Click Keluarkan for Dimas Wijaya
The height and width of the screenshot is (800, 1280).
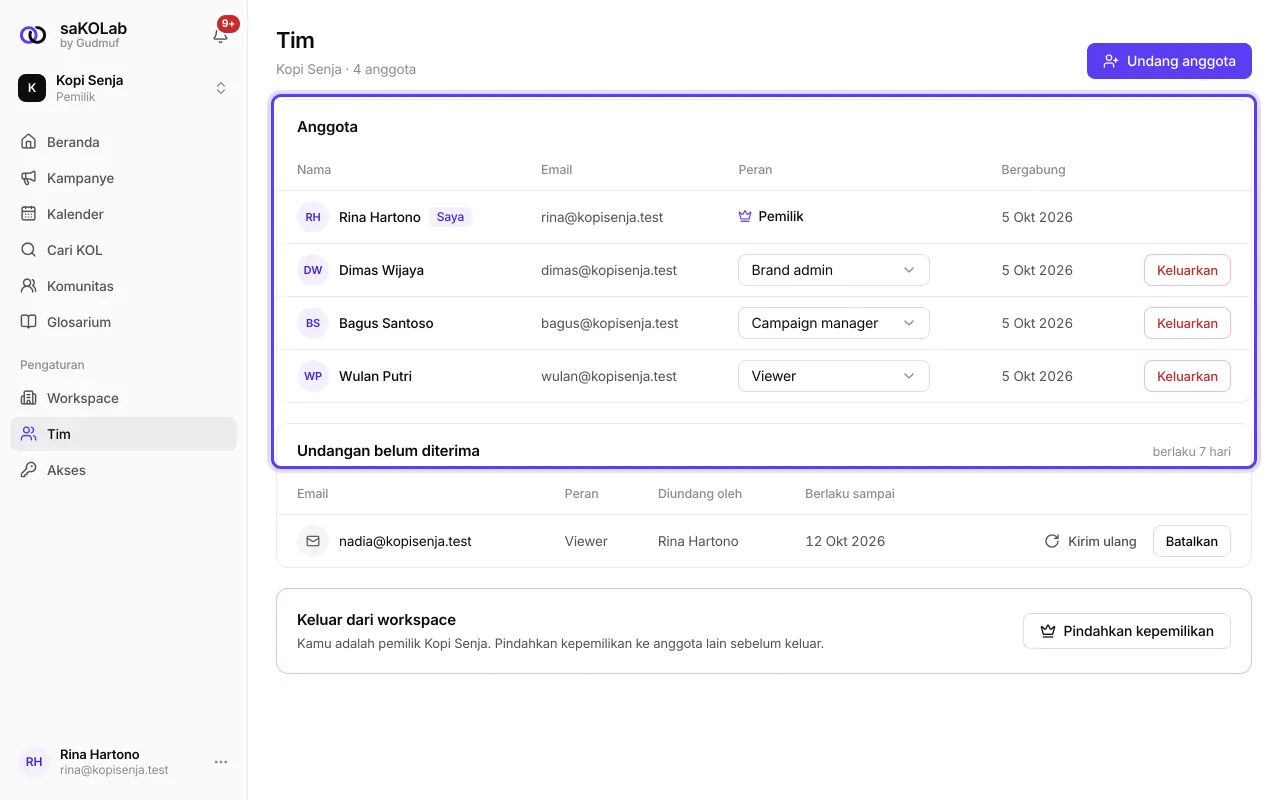[1187, 270]
